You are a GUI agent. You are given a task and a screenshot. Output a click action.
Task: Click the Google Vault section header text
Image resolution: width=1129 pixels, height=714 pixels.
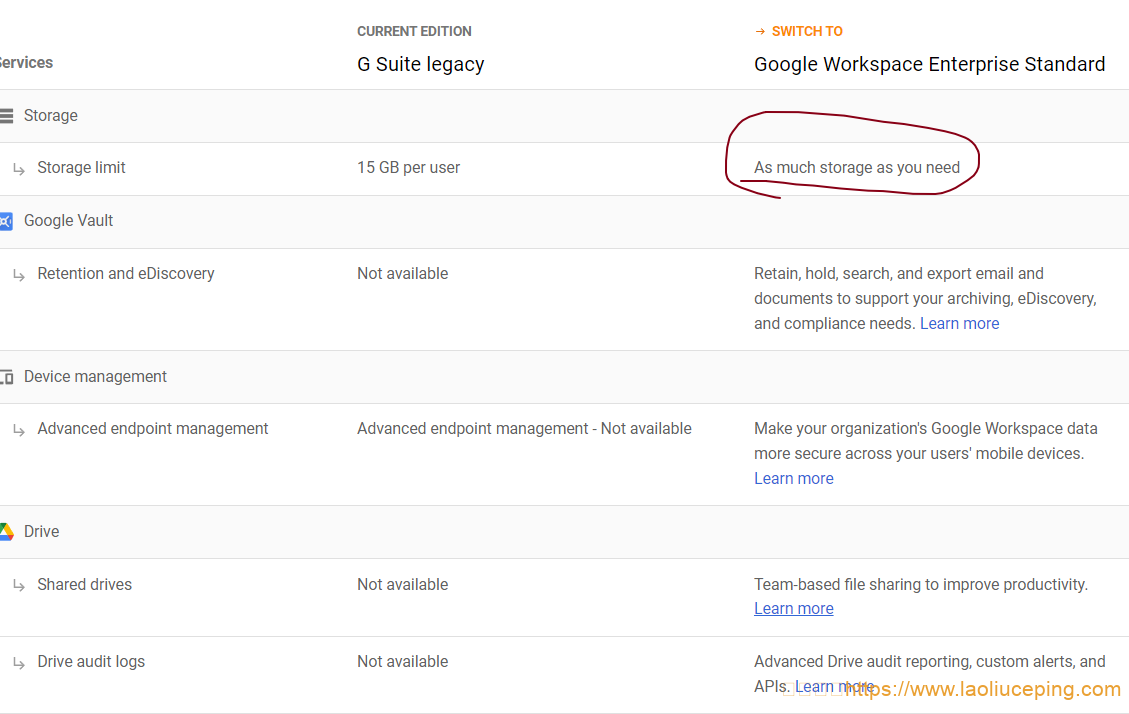68,221
